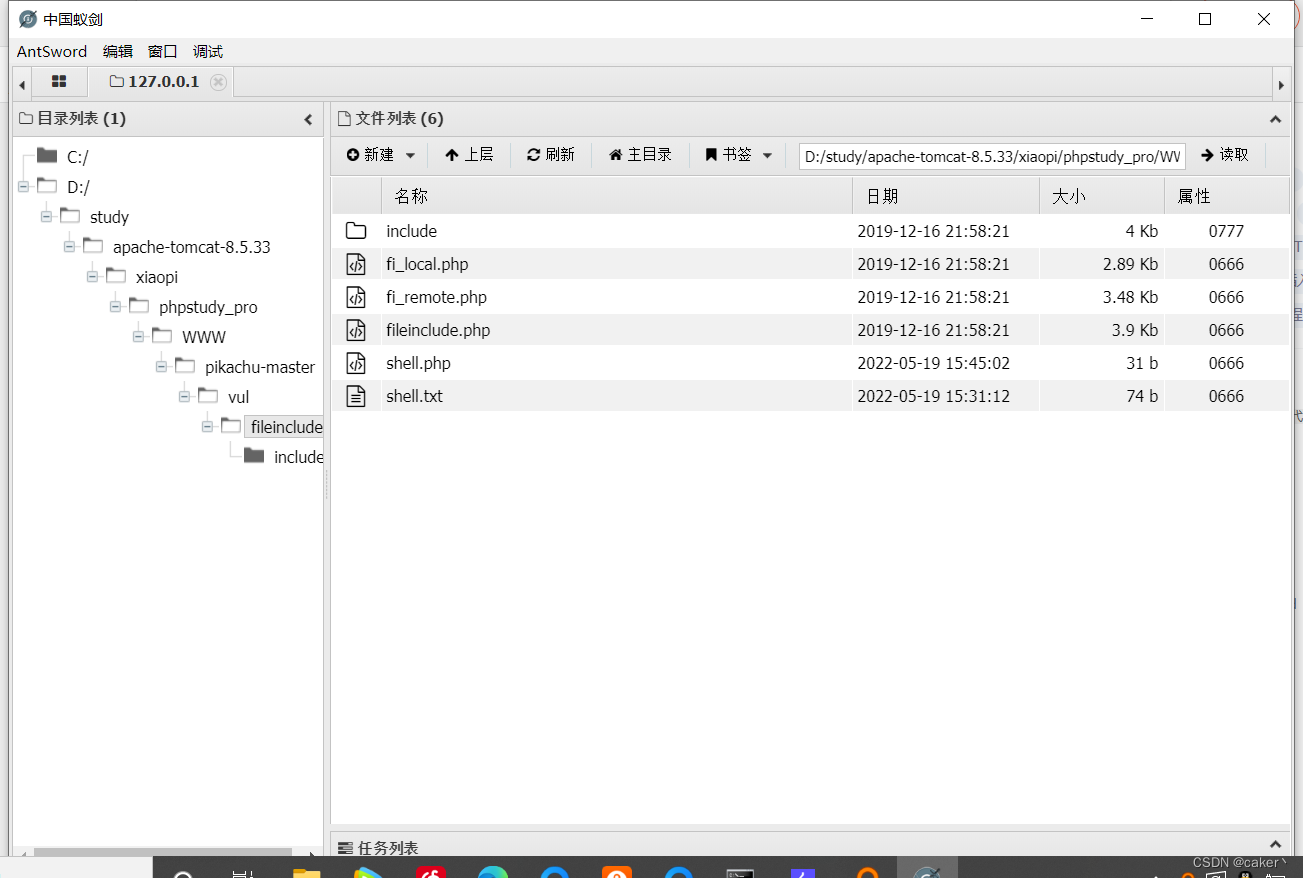
Task: Sort by the 大小 column header
Action: (x=1102, y=196)
